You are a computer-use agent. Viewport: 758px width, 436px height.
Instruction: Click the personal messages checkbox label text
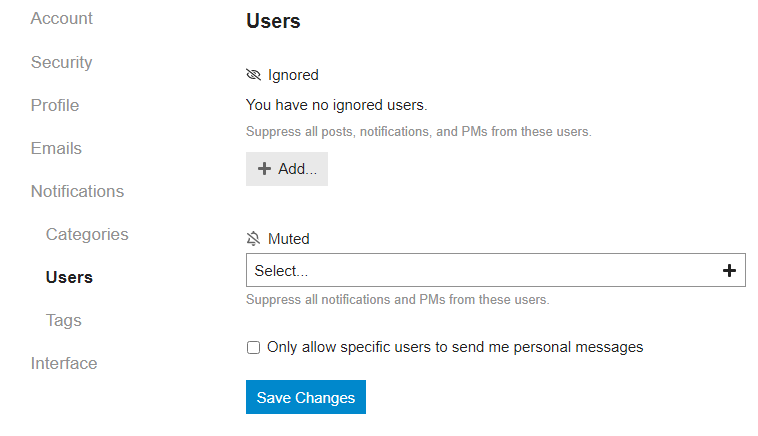(x=455, y=347)
